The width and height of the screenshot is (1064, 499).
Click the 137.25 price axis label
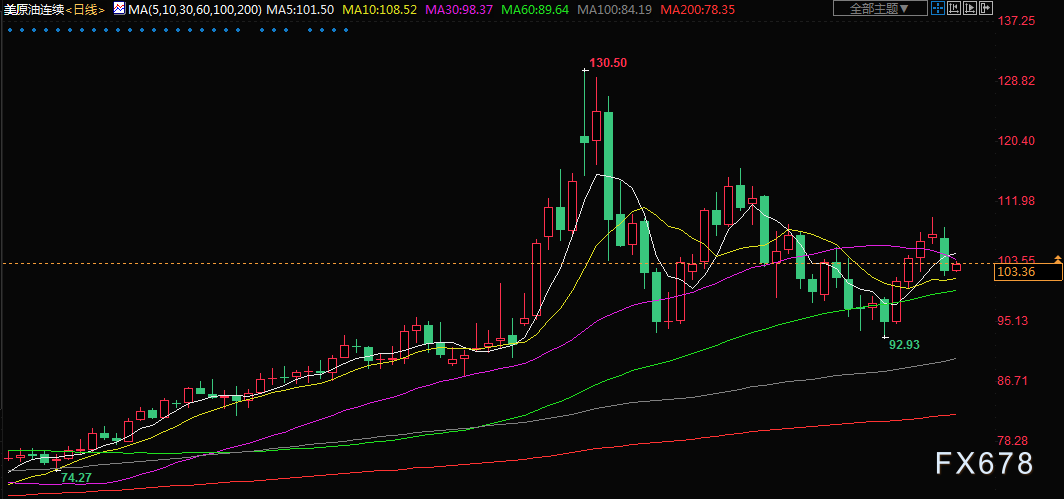[x=1016, y=21]
